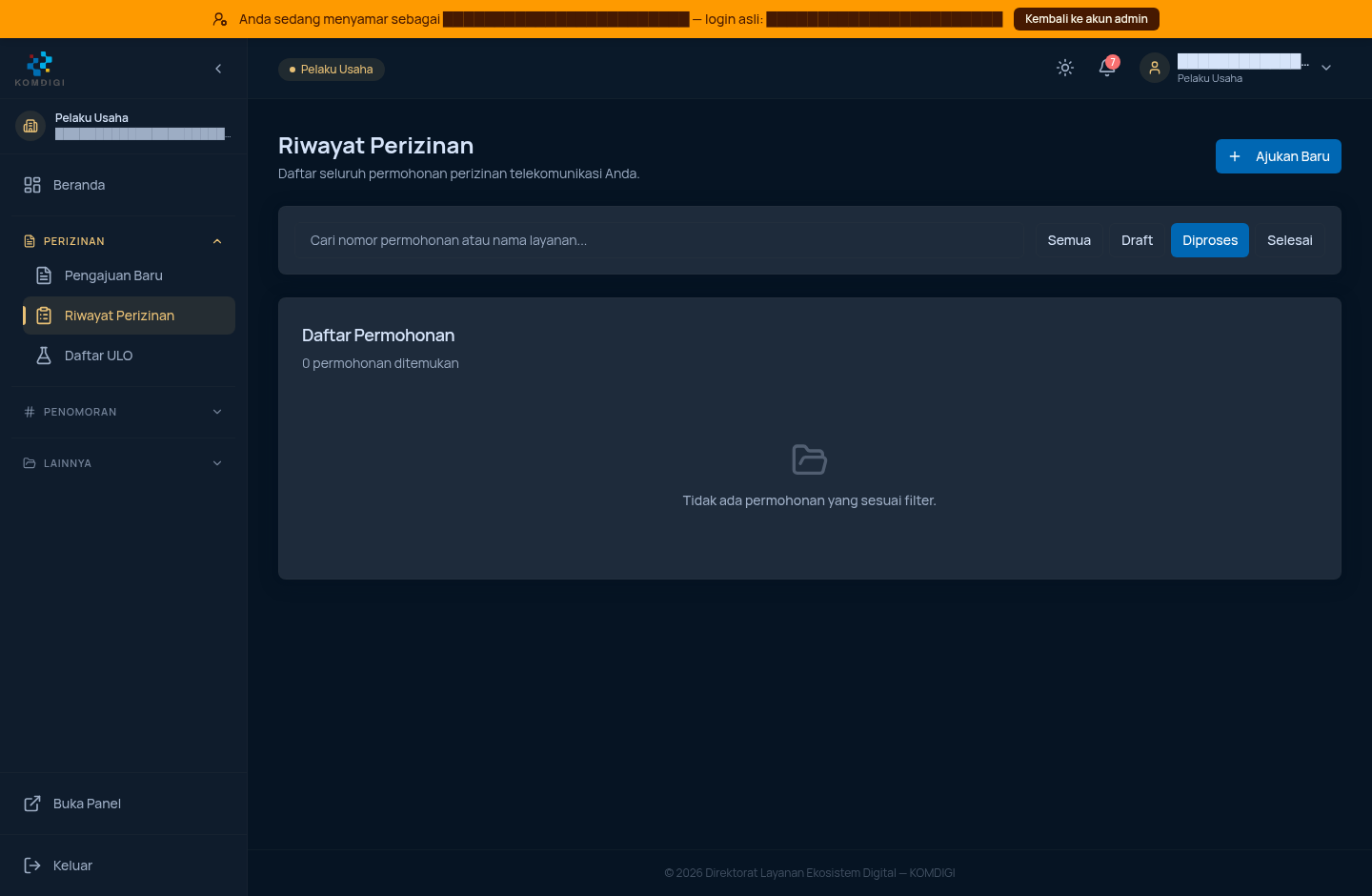Click Ajukan Baru button
Viewport: 1372px width, 896px height.
[1279, 156]
